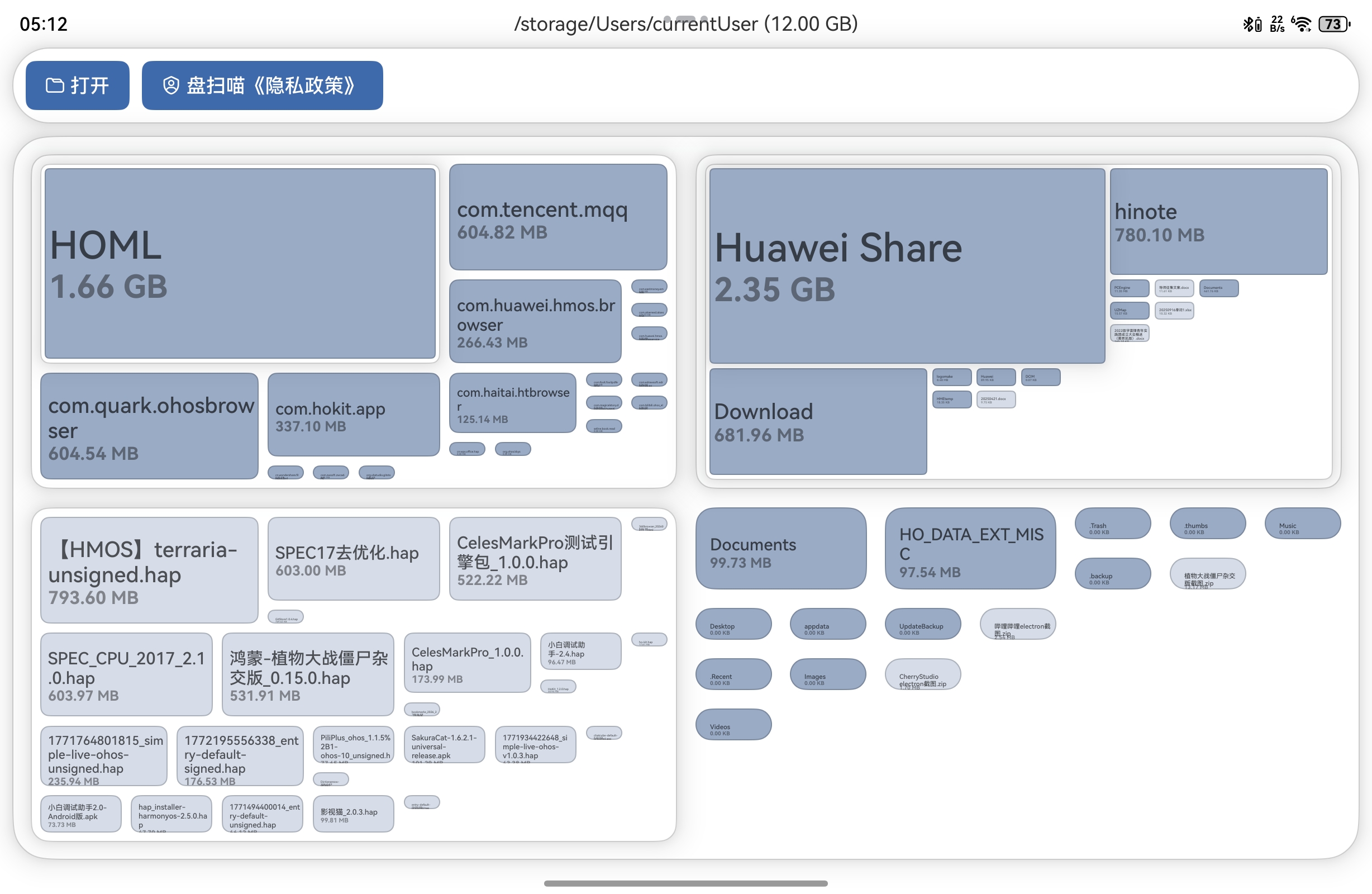The image size is (1372, 894).
Task: Open the Huawei Share folder block
Action: click(906, 265)
